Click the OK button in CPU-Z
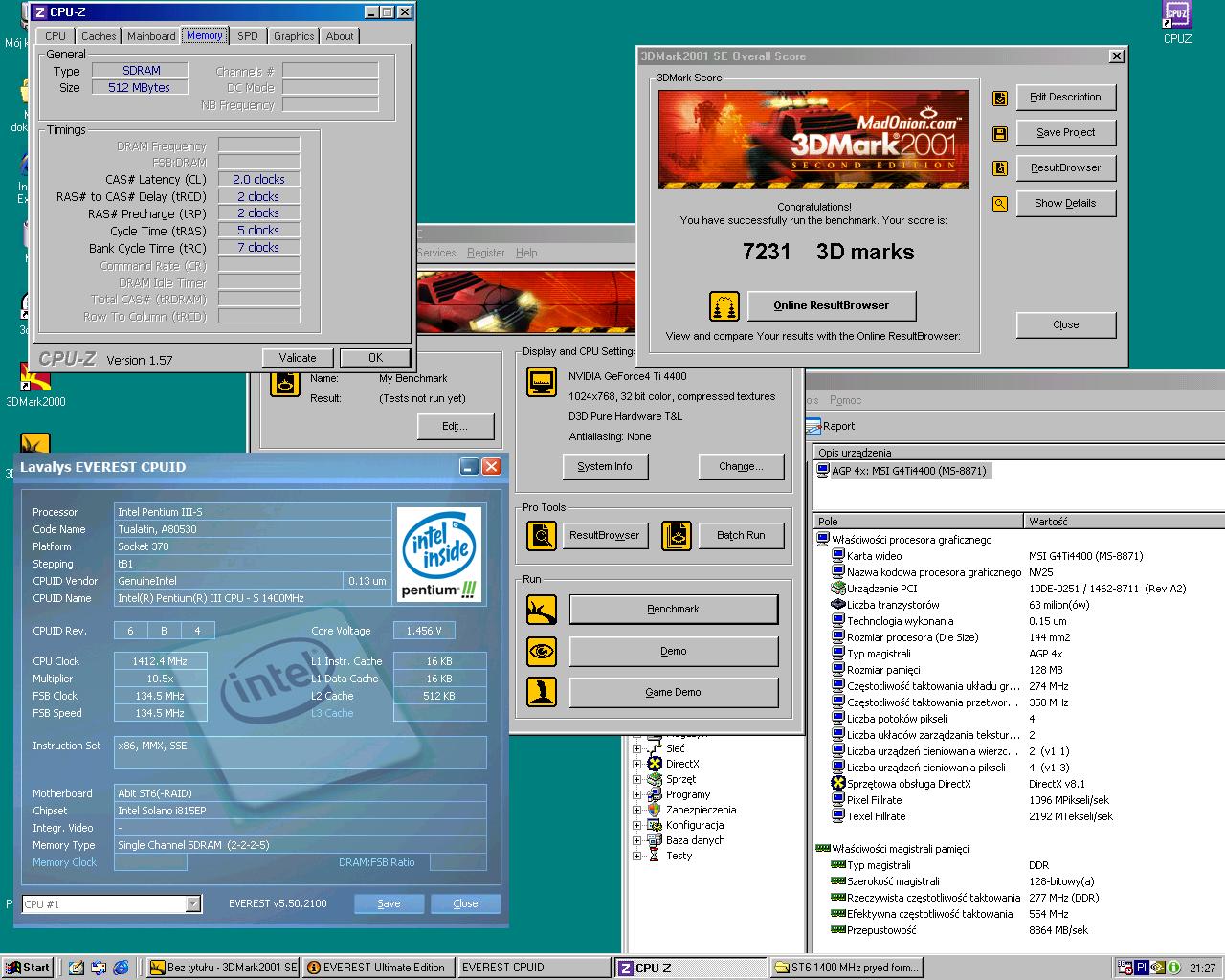The height and width of the screenshot is (980, 1225). click(375, 358)
